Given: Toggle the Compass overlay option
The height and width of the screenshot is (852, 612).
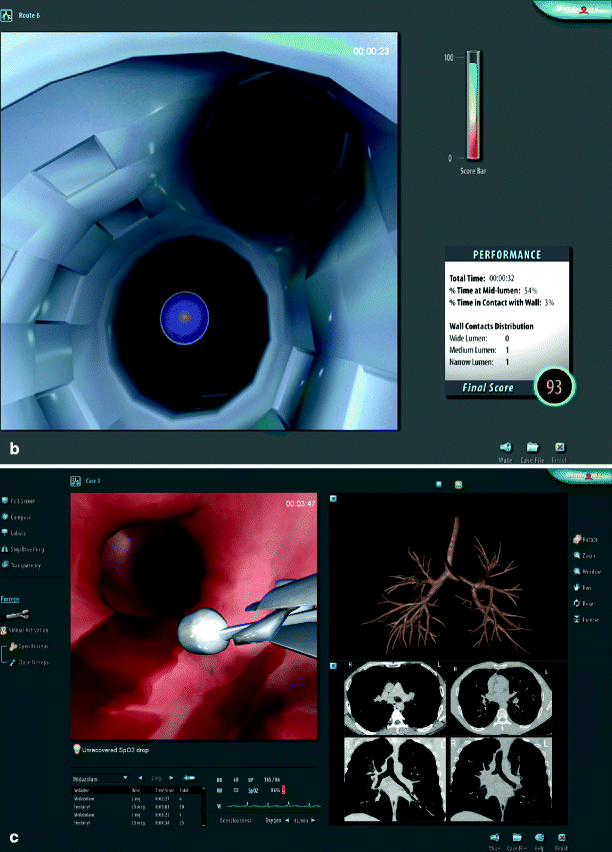Looking at the screenshot, I should click(x=19, y=516).
